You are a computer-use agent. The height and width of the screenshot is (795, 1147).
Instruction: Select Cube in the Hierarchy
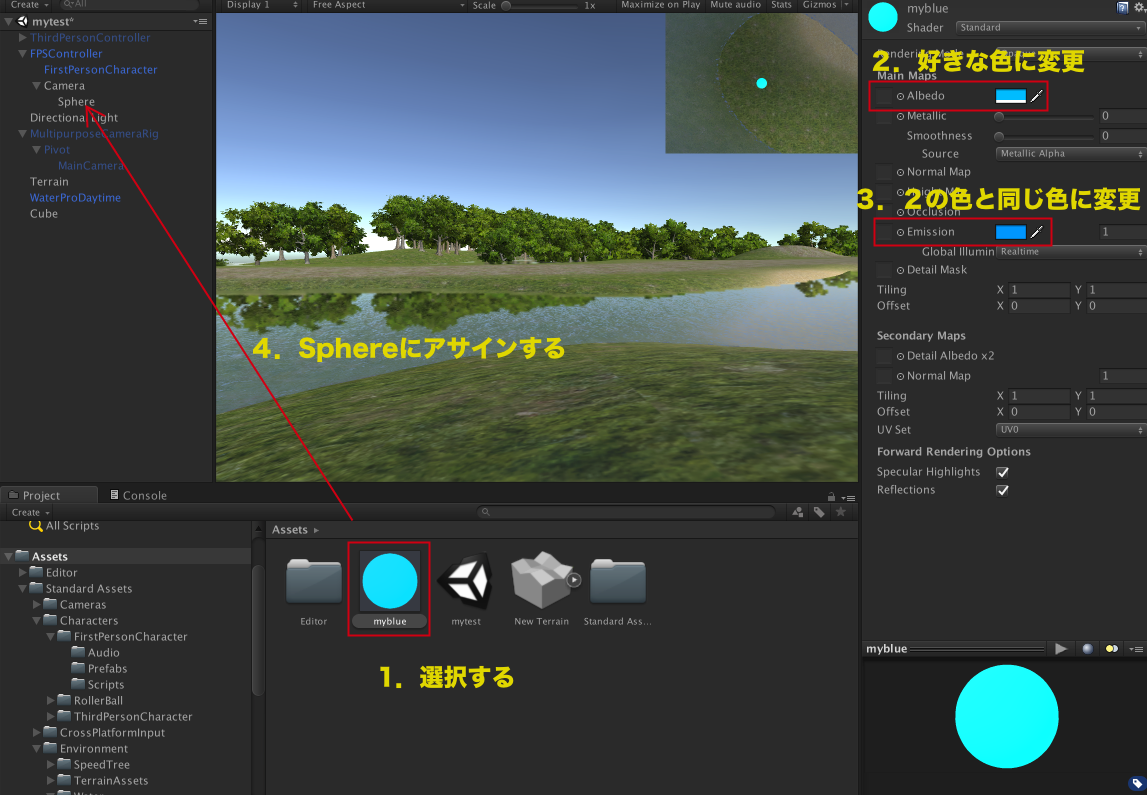[44, 214]
